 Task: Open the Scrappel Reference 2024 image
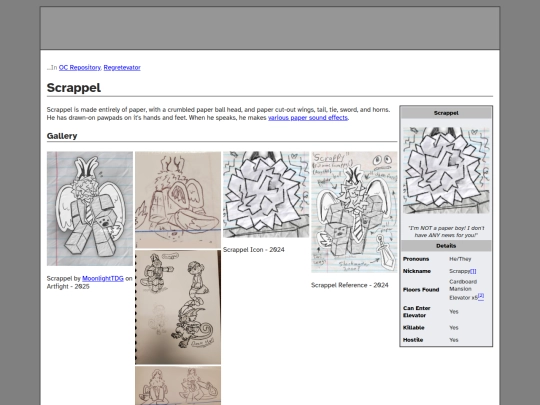click(354, 212)
